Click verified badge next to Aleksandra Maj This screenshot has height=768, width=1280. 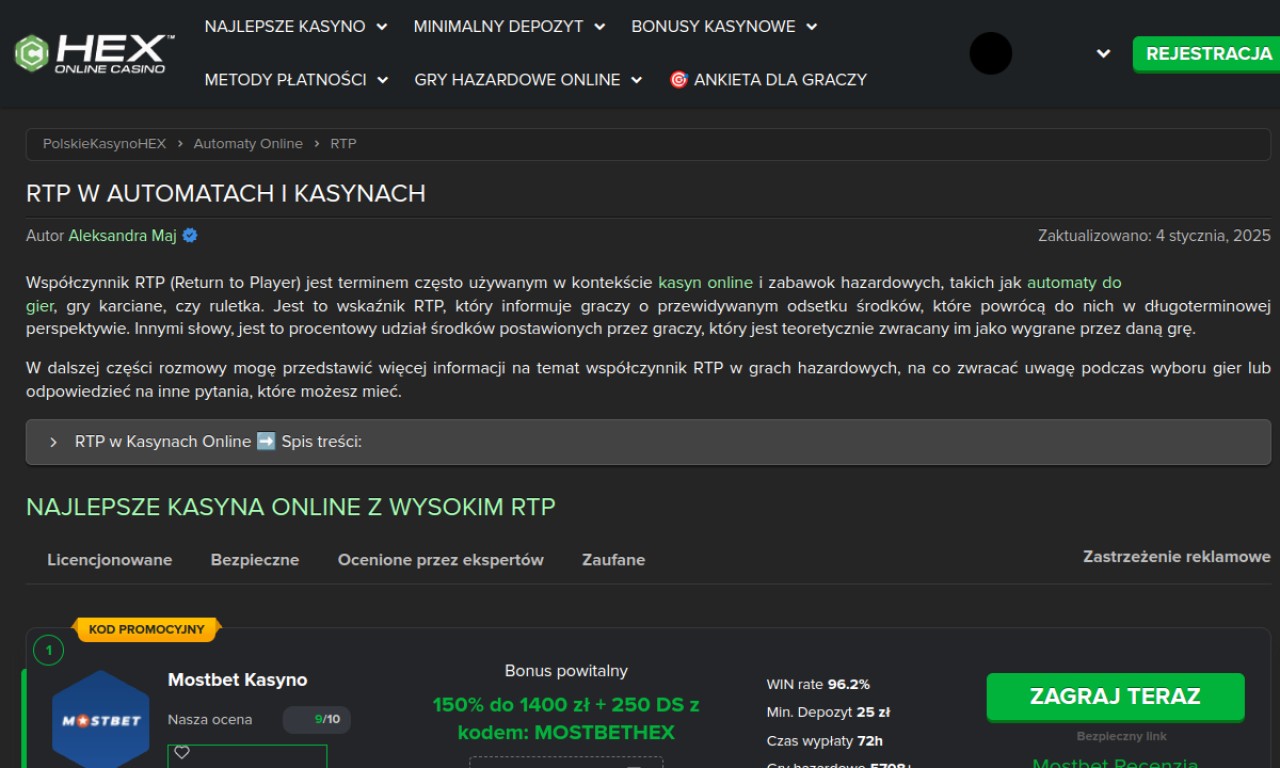click(x=190, y=236)
